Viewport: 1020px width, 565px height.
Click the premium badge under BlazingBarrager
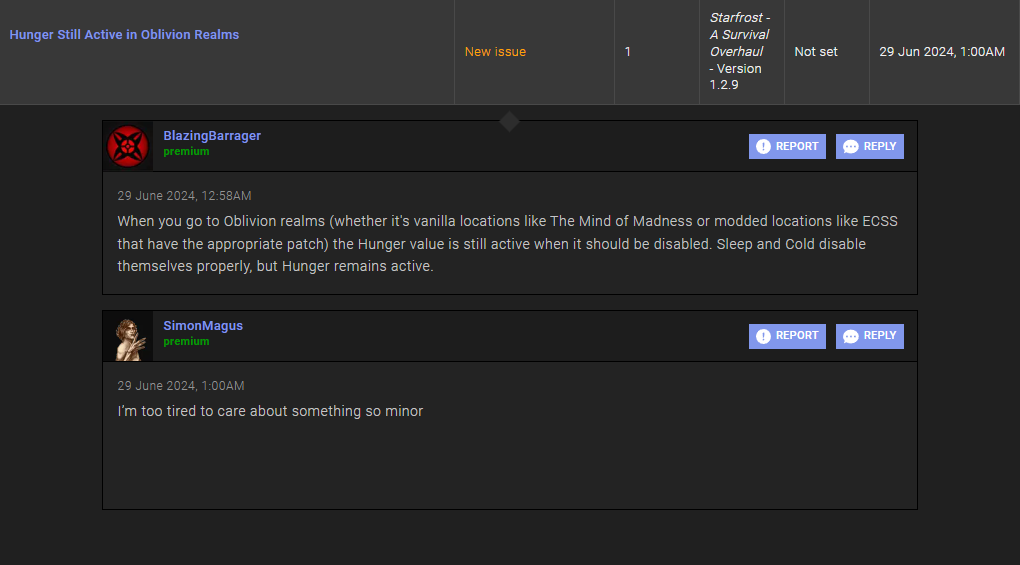(186, 151)
